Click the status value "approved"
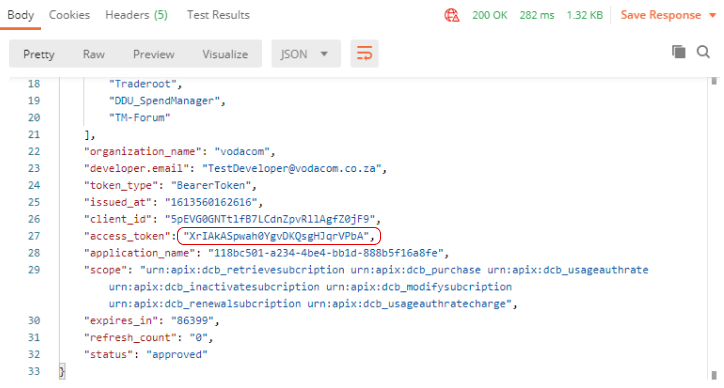 point(177,354)
